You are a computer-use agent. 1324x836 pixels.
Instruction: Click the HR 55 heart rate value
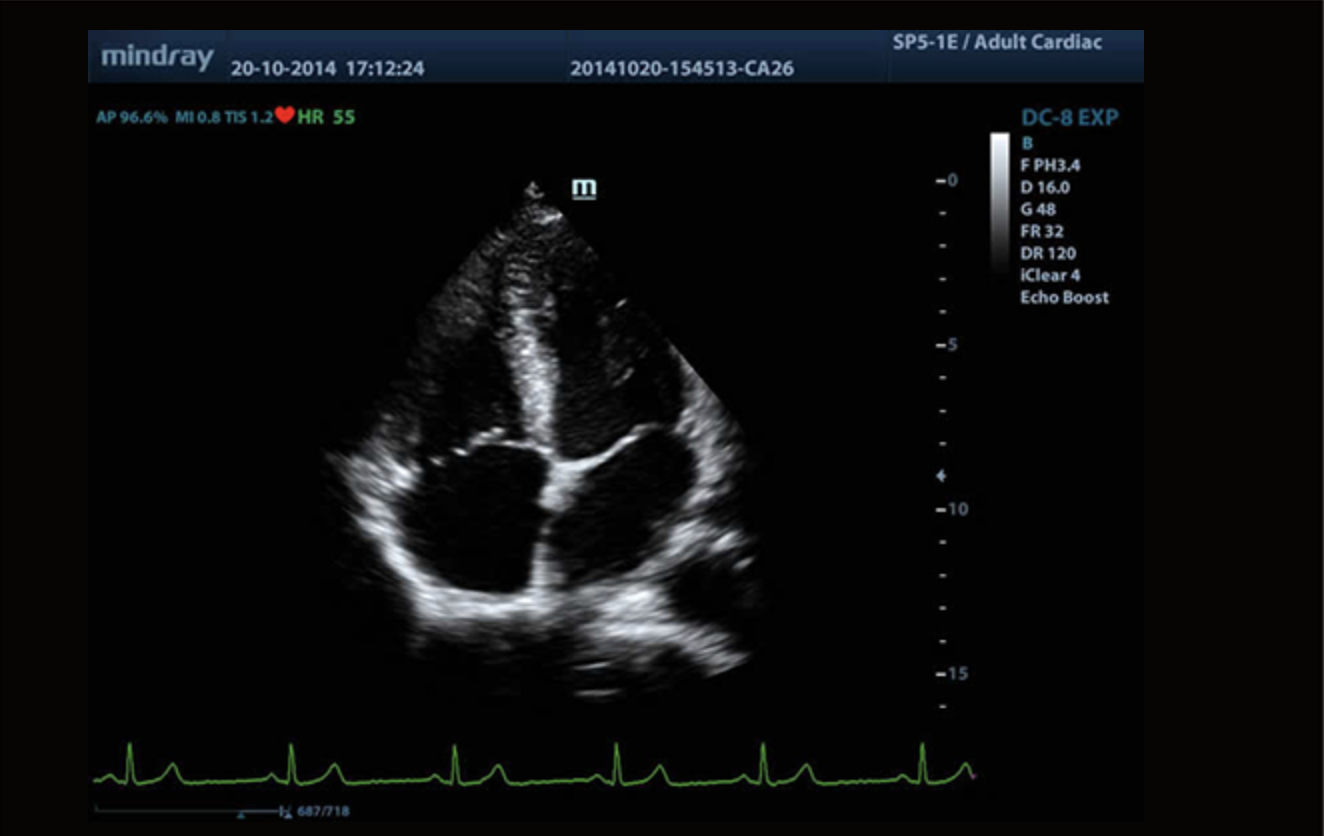pyautogui.click(x=327, y=117)
